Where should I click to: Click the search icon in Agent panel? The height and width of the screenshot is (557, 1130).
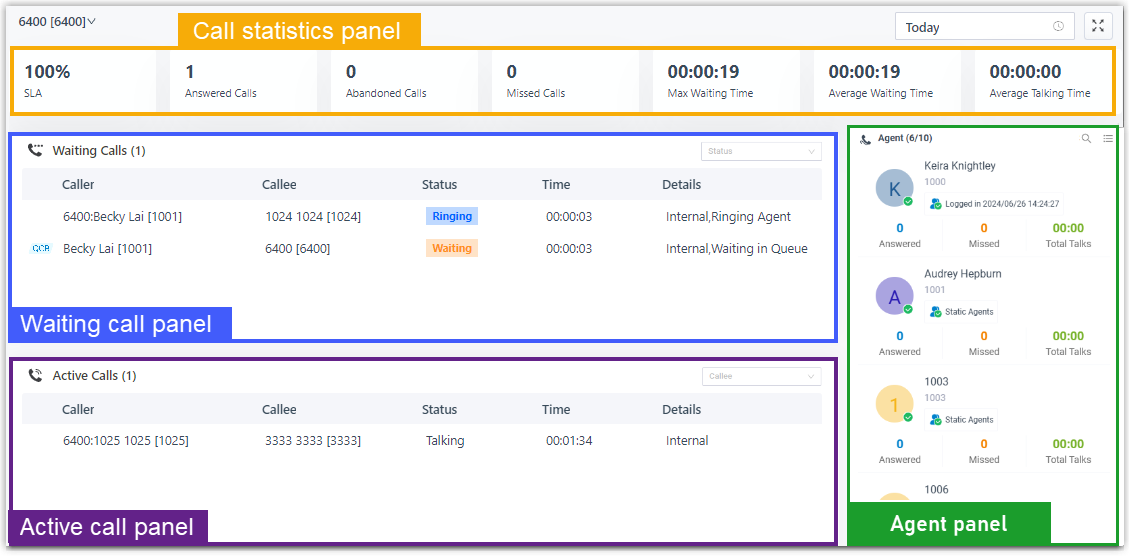(x=1086, y=139)
